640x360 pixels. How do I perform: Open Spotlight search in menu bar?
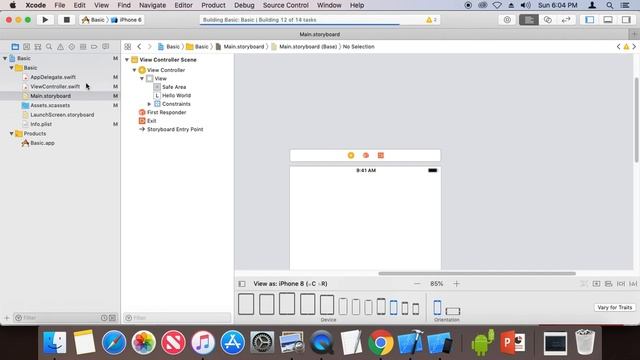(x=609, y=5)
